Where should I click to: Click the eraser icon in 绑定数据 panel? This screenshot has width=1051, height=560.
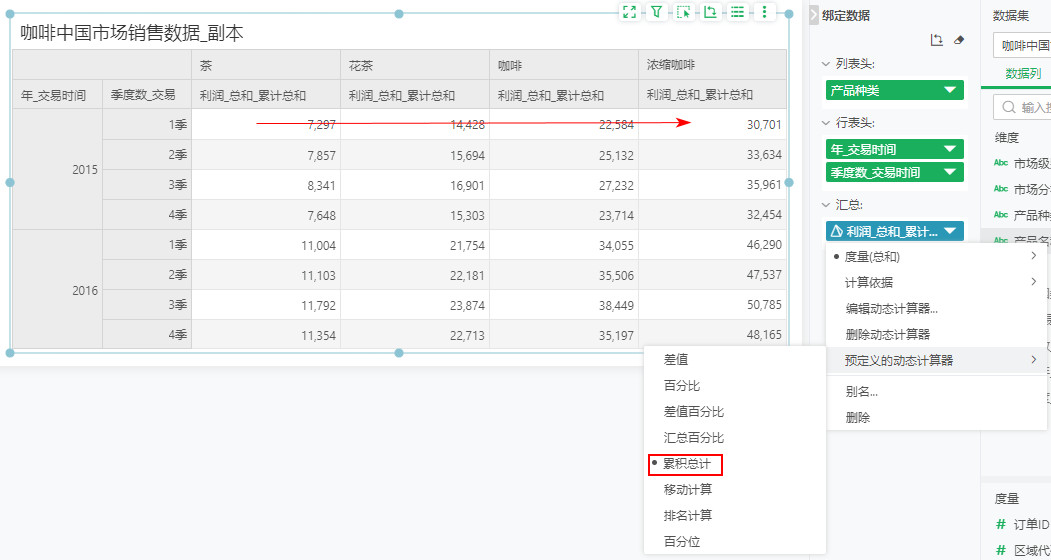[x=959, y=40]
